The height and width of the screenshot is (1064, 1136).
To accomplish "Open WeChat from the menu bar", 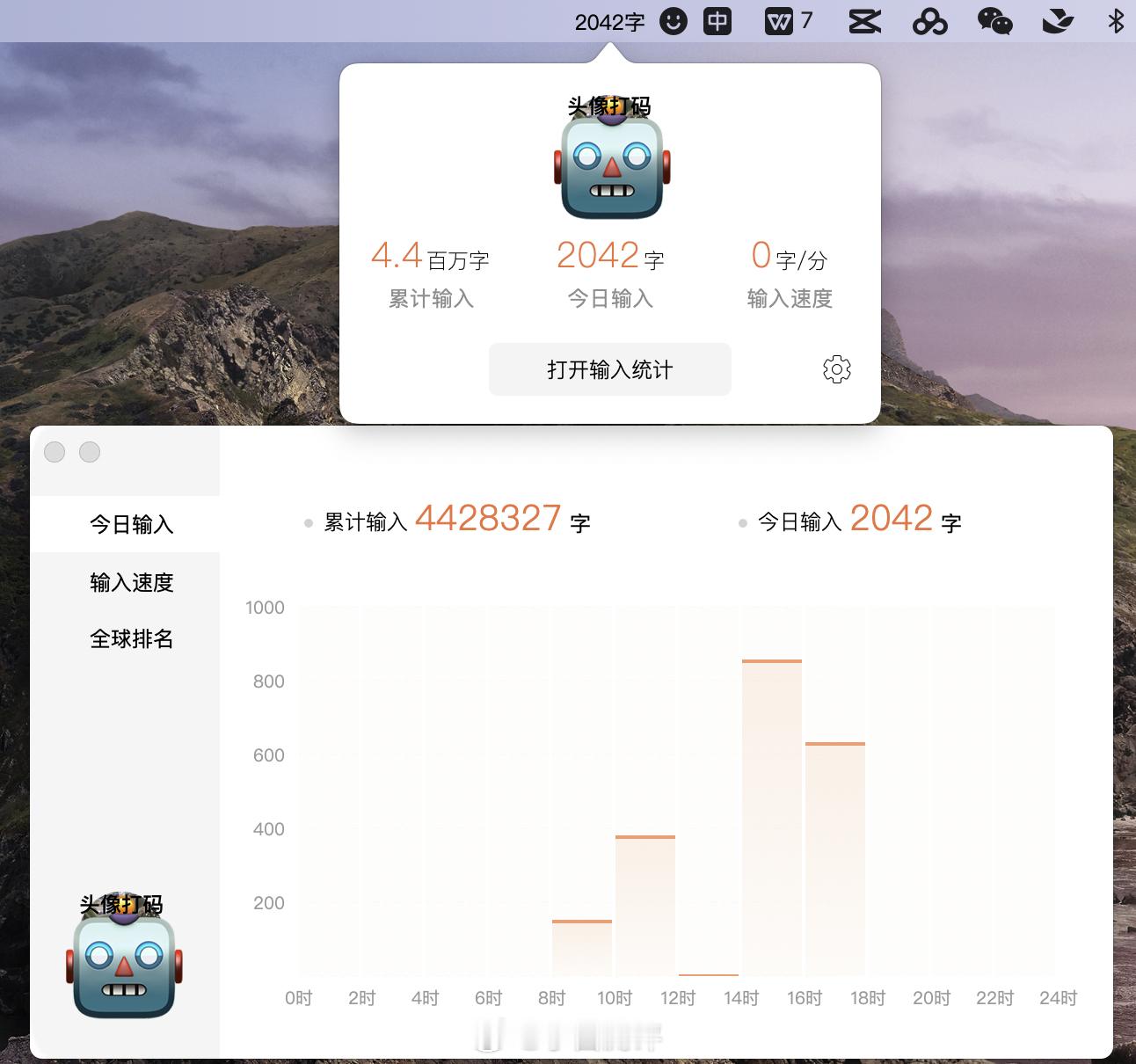I will 994,21.
